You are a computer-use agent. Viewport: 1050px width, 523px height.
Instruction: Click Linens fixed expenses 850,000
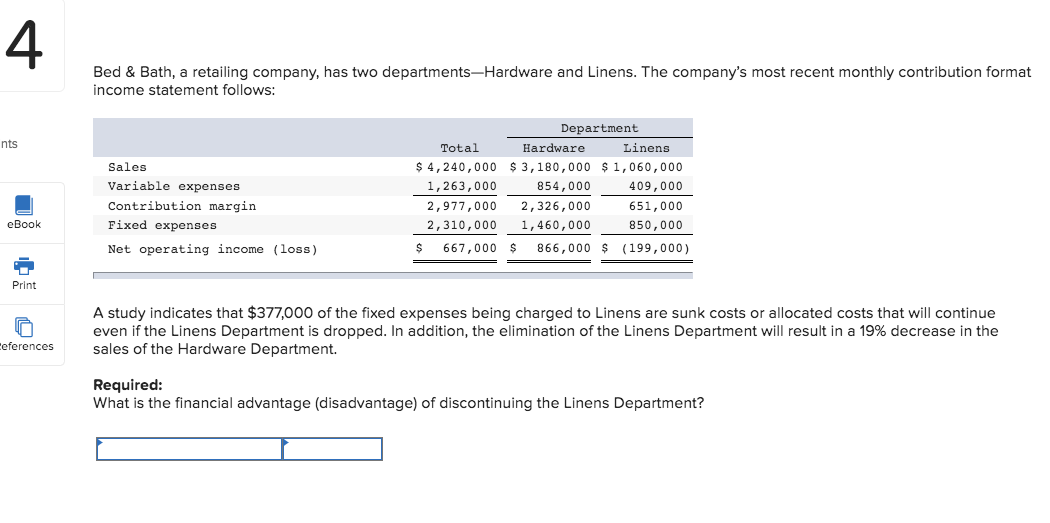(656, 226)
